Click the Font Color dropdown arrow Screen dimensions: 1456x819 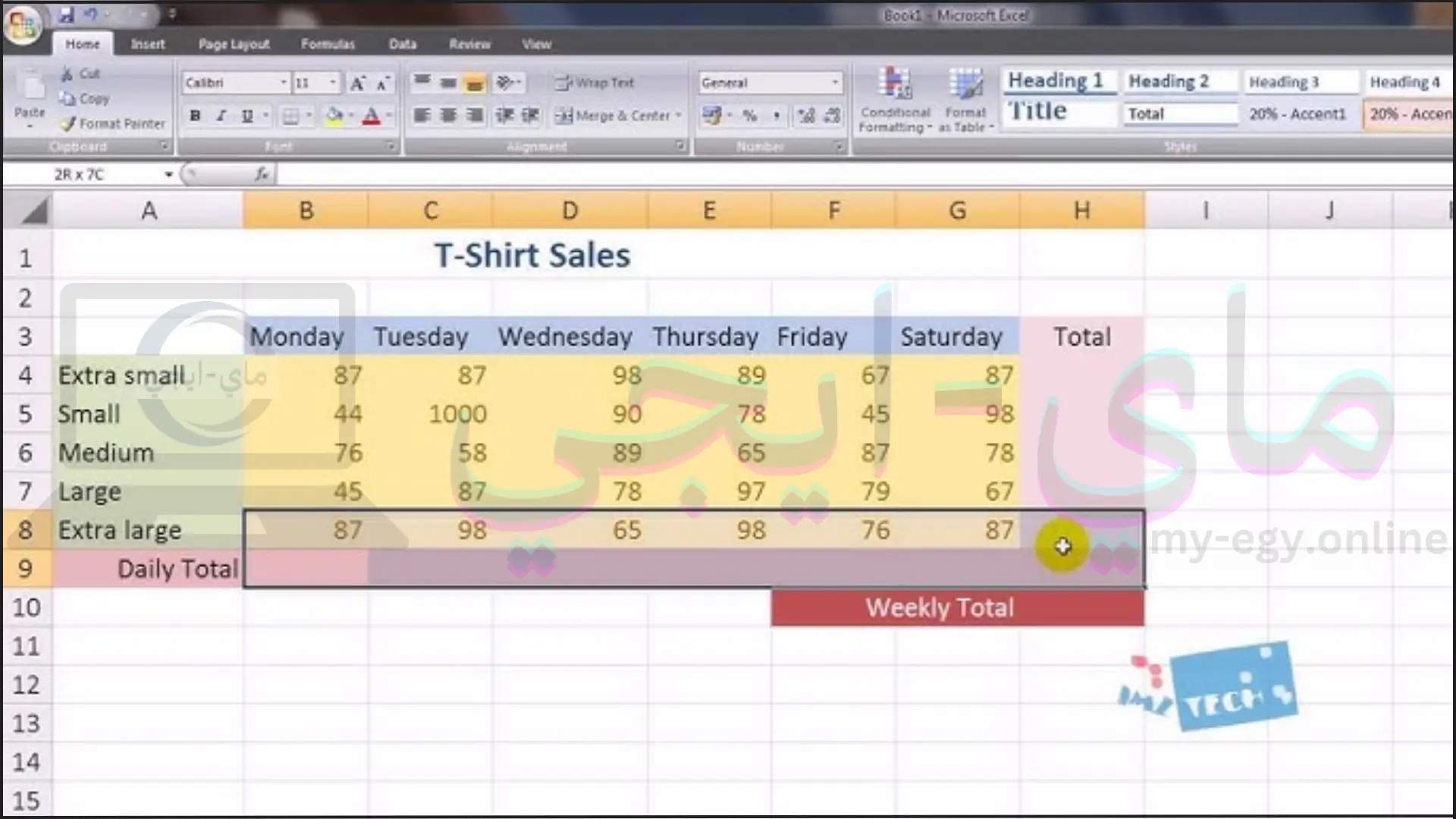(x=388, y=117)
